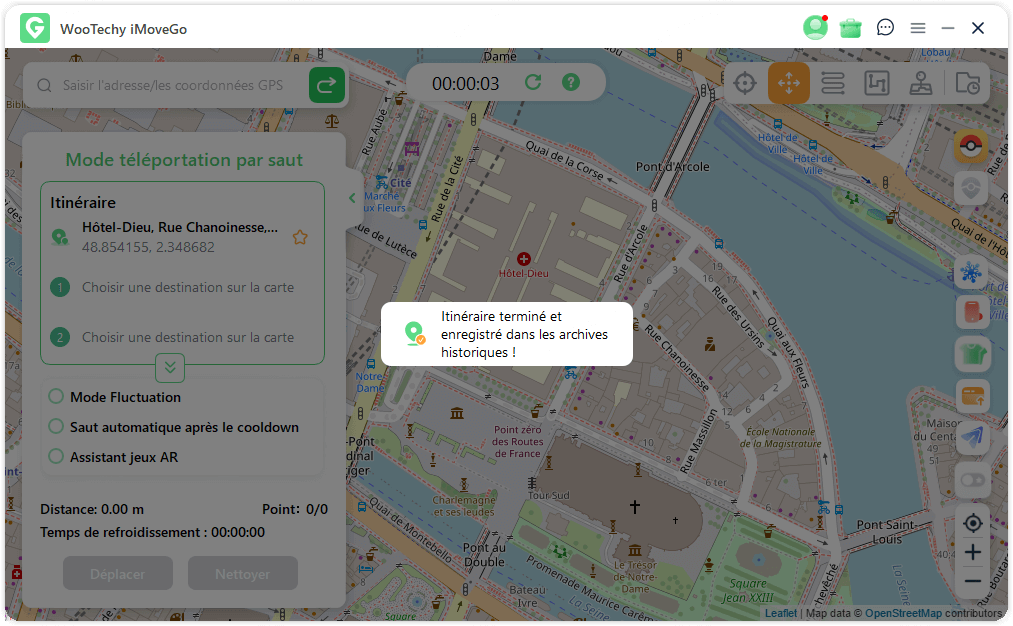Click the green search/go arrow button
This screenshot has width=1013, height=626.
[327, 86]
